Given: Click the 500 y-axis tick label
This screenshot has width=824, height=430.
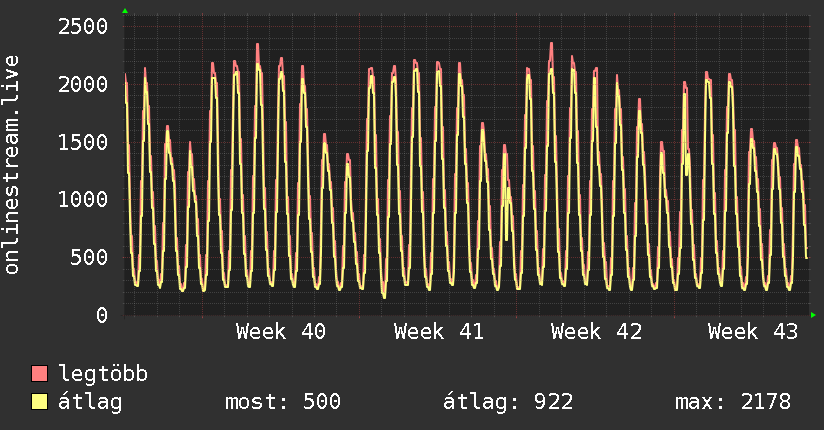Looking at the screenshot, I should point(88,258).
